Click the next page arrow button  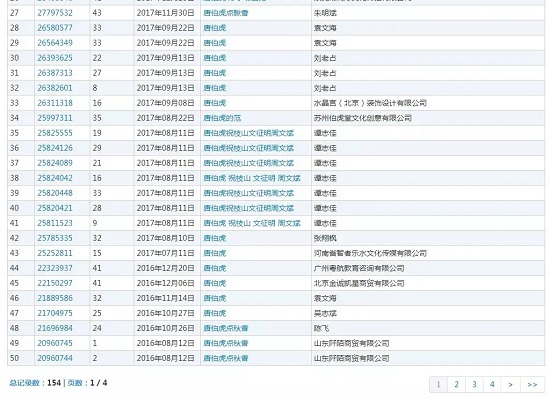click(x=511, y=385)
